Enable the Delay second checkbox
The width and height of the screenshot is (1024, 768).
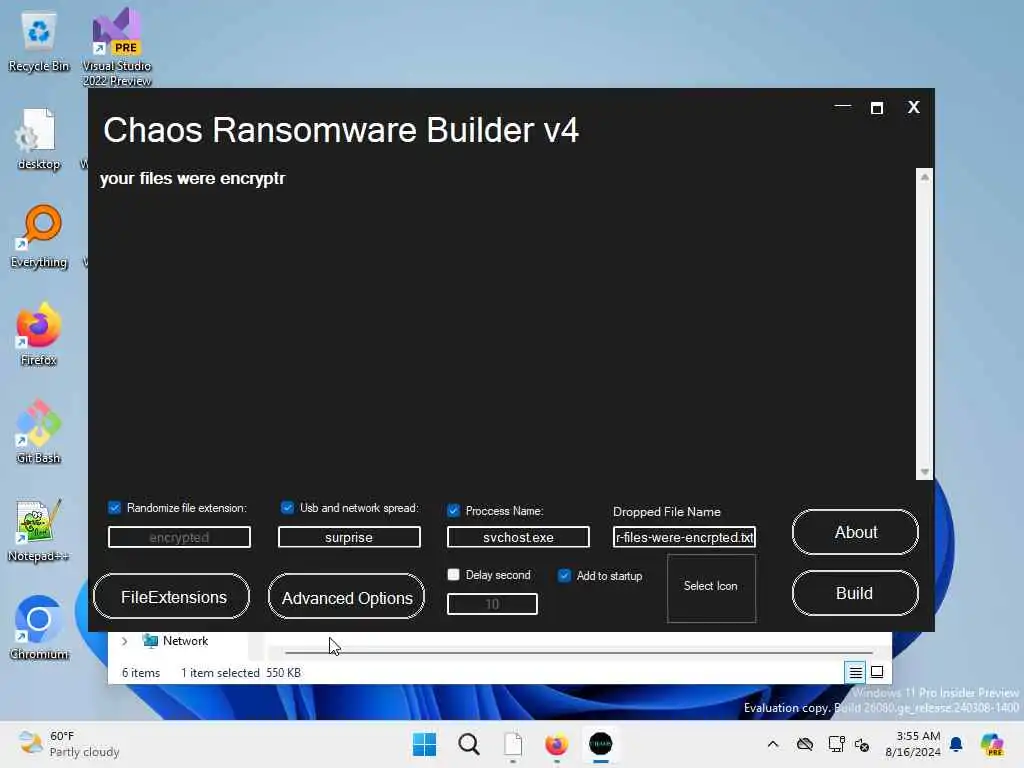[453, 575]
